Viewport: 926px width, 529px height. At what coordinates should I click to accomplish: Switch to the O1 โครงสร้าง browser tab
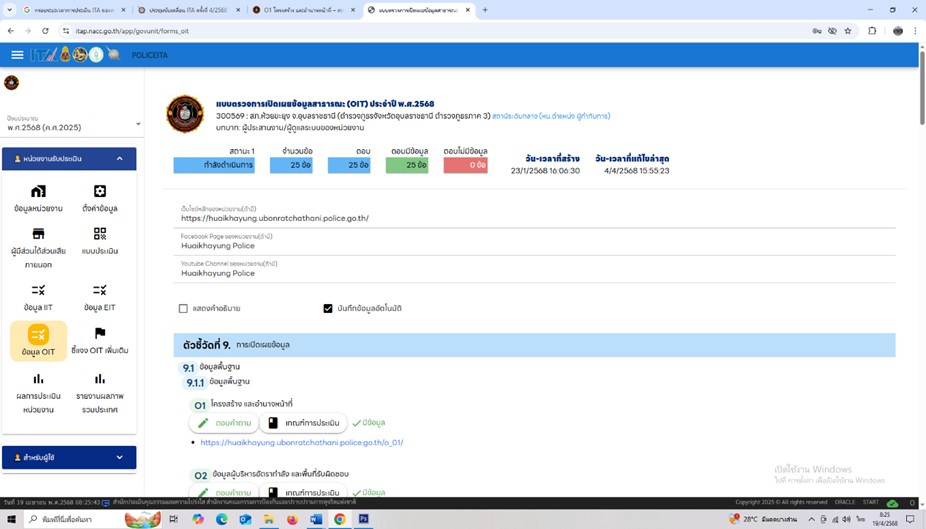[300, 10]
